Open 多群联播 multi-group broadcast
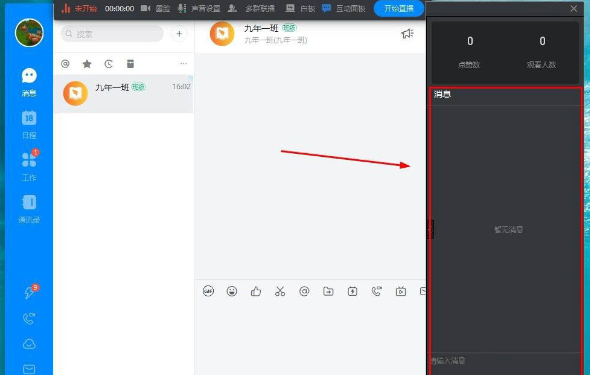The image size is (590, 375). tap(252, 8)
